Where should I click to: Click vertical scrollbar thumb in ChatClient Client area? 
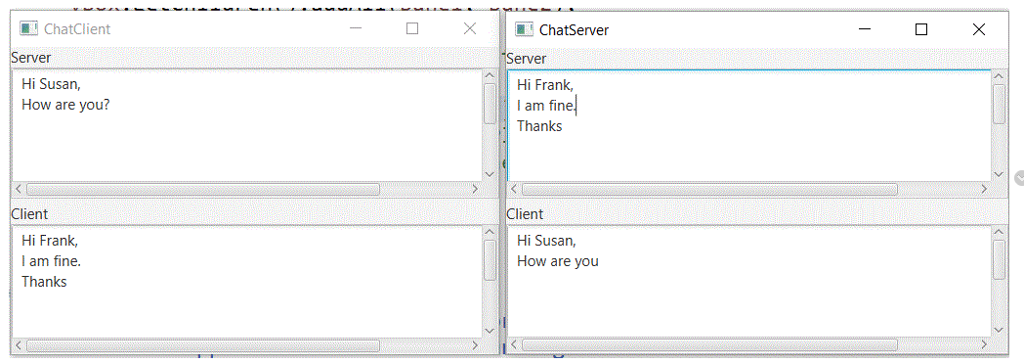490,260
